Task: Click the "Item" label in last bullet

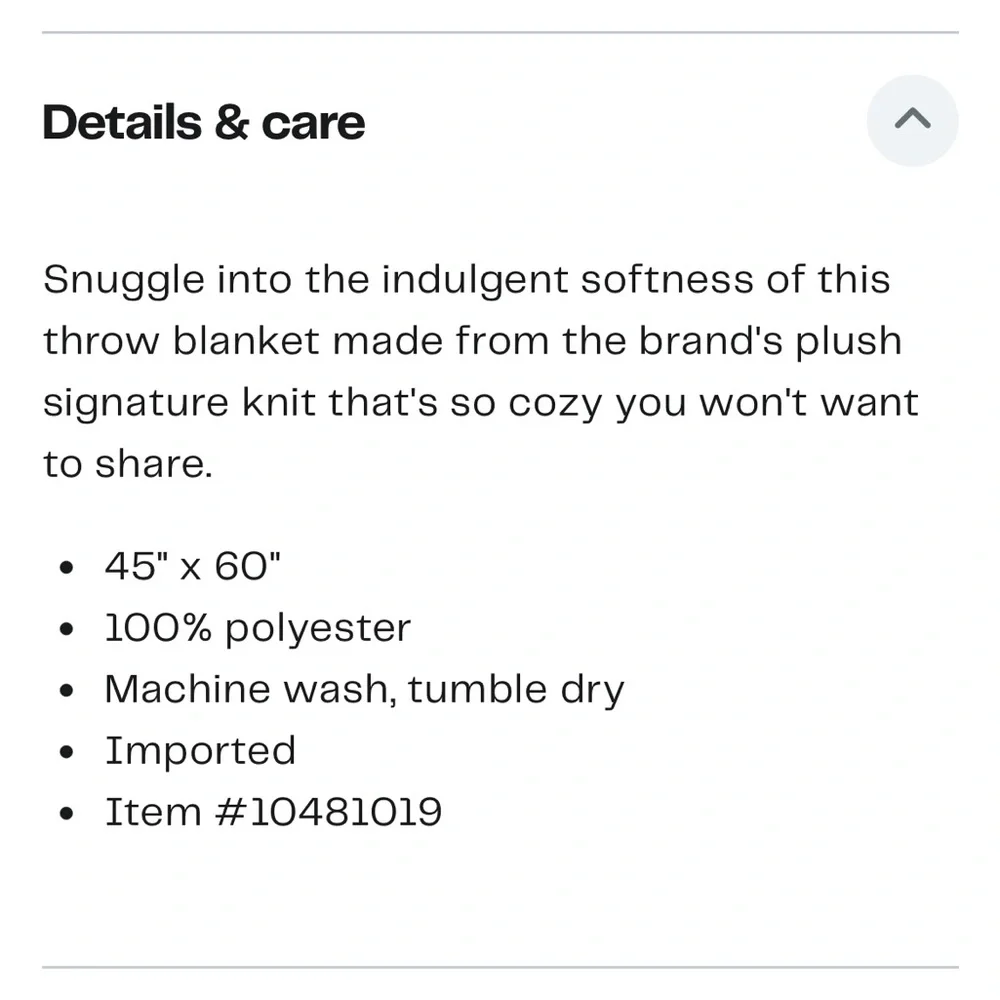Action: pyautogui.click(x=140, y=812)
